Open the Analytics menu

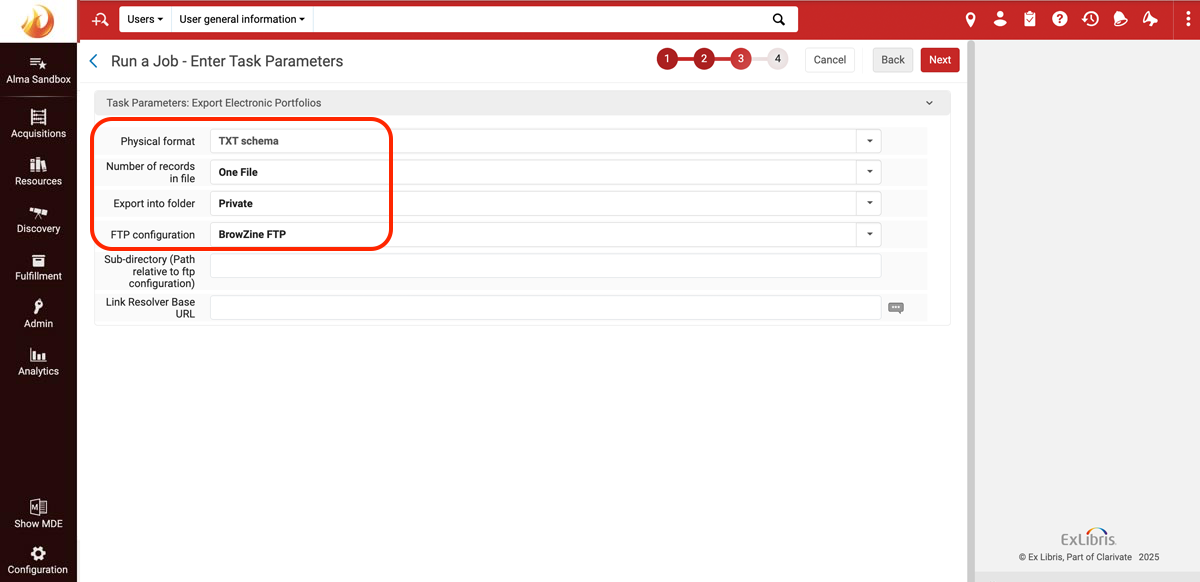tap(38, 362)
